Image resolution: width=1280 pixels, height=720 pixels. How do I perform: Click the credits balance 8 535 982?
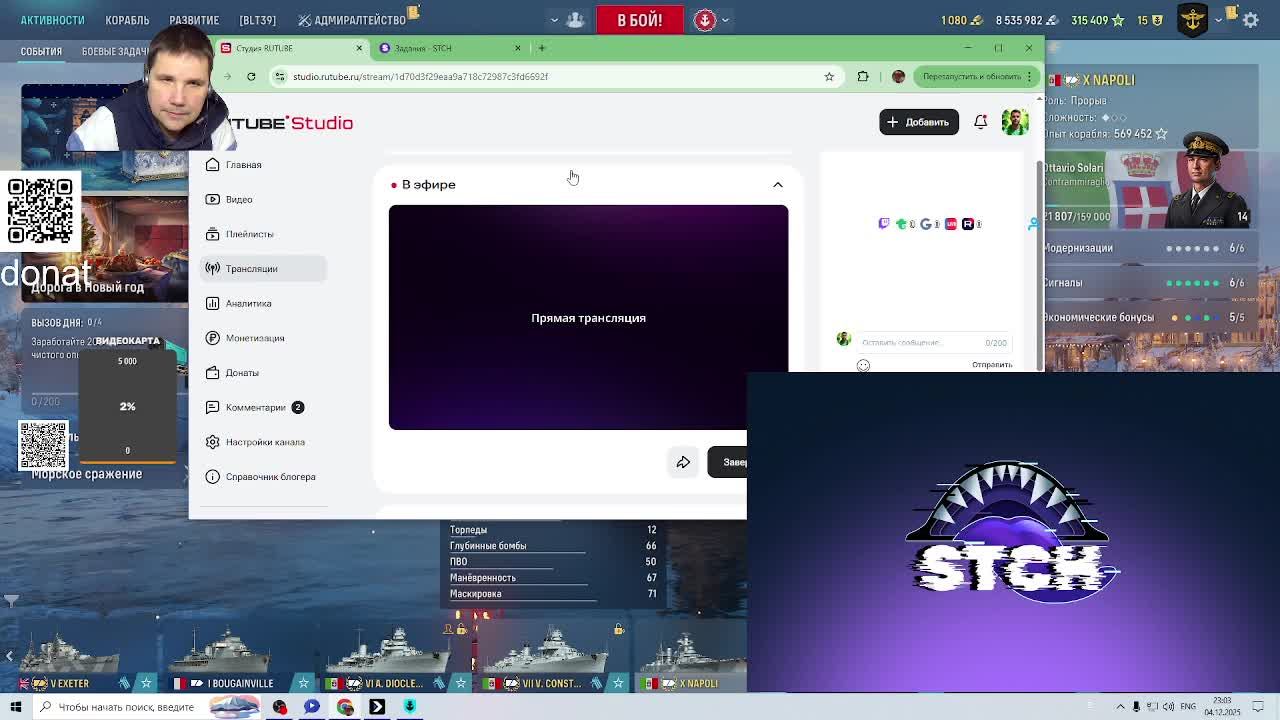pos(1027,20)
